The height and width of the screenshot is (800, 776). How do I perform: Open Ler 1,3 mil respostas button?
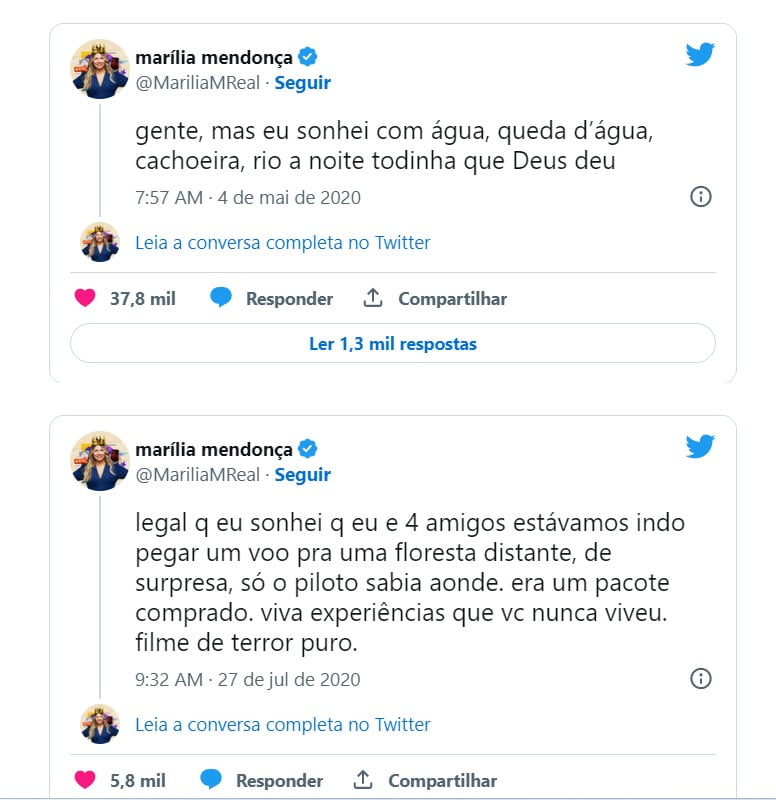[392, 343]
